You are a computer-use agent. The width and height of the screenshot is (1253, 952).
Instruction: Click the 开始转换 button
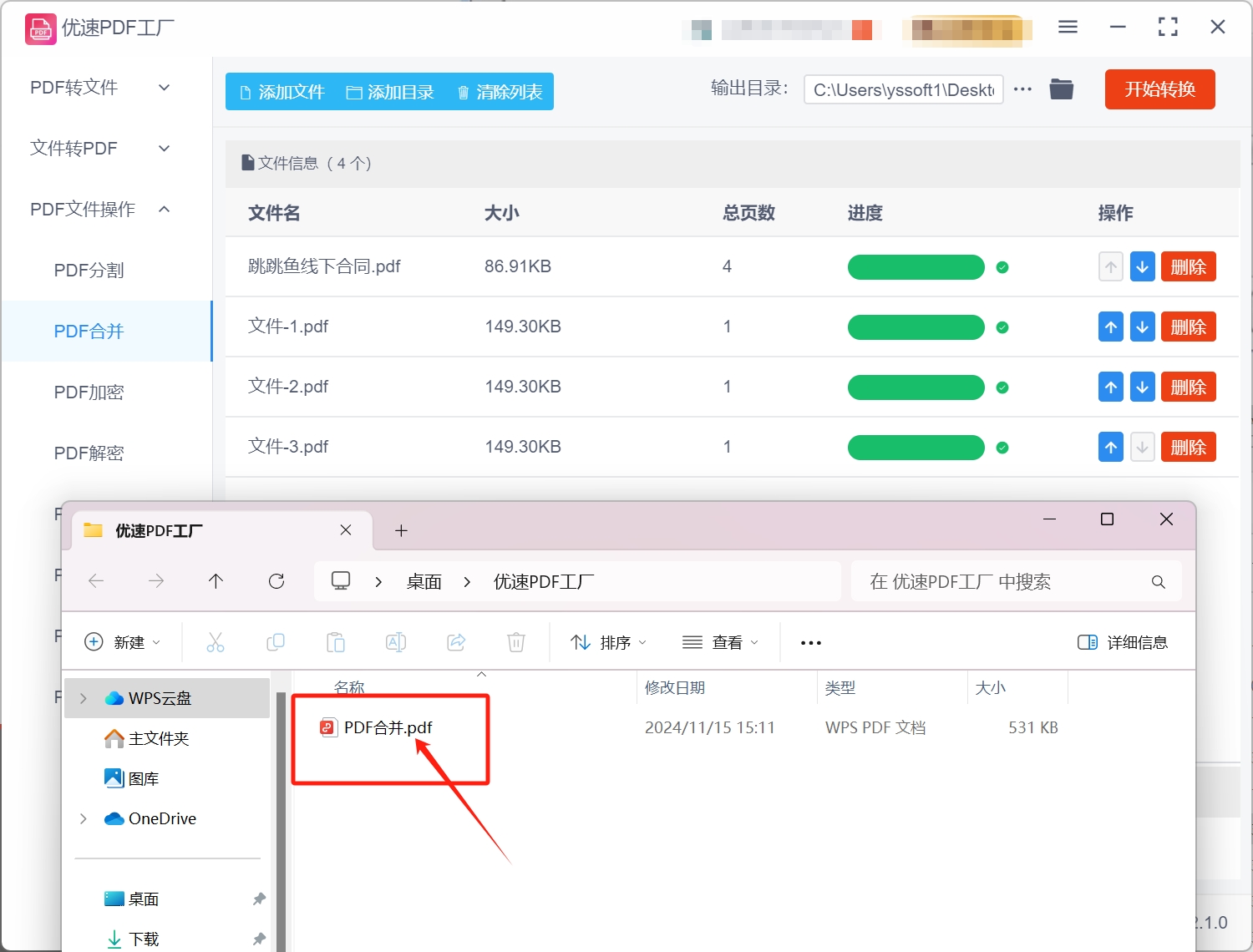pyautogui.click(x=1159, y=89)
